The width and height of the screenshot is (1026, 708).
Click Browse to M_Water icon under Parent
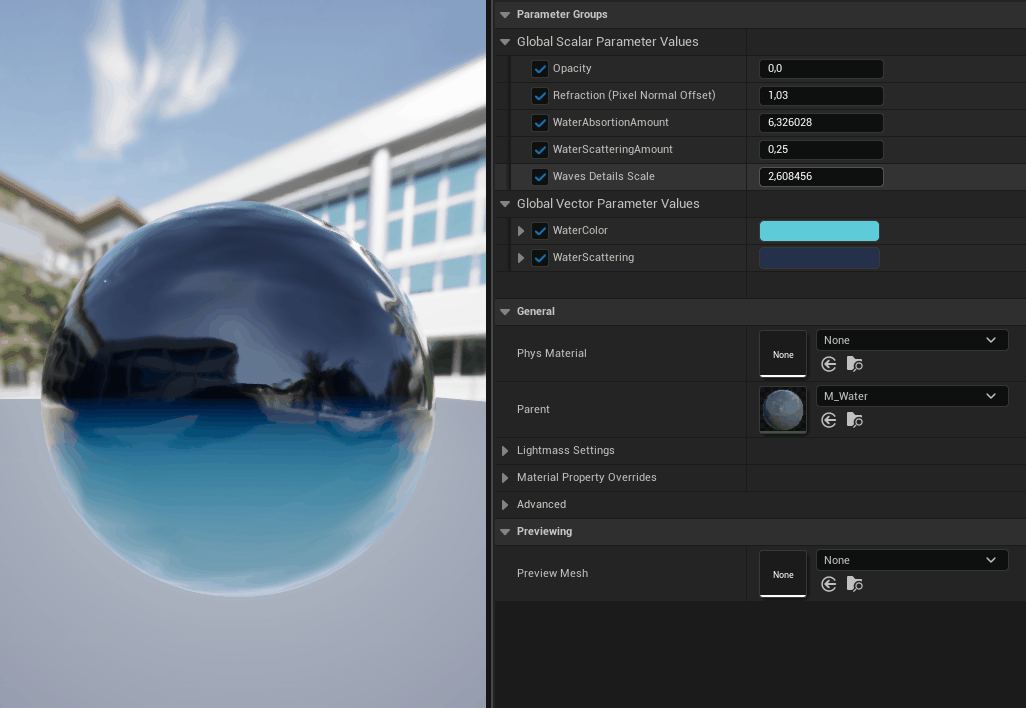pos(855,420)
